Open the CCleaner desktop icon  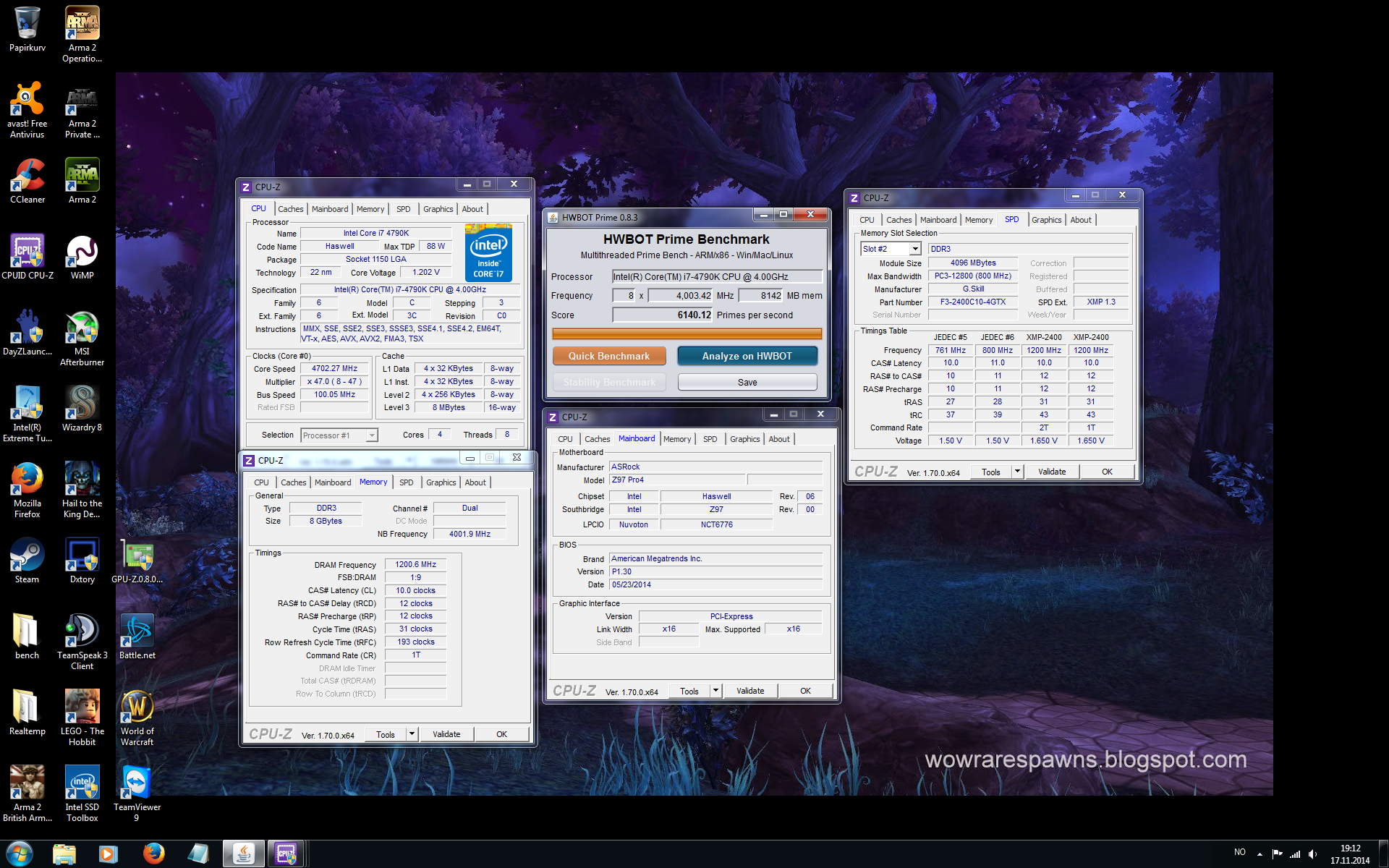tap(27, 180)
